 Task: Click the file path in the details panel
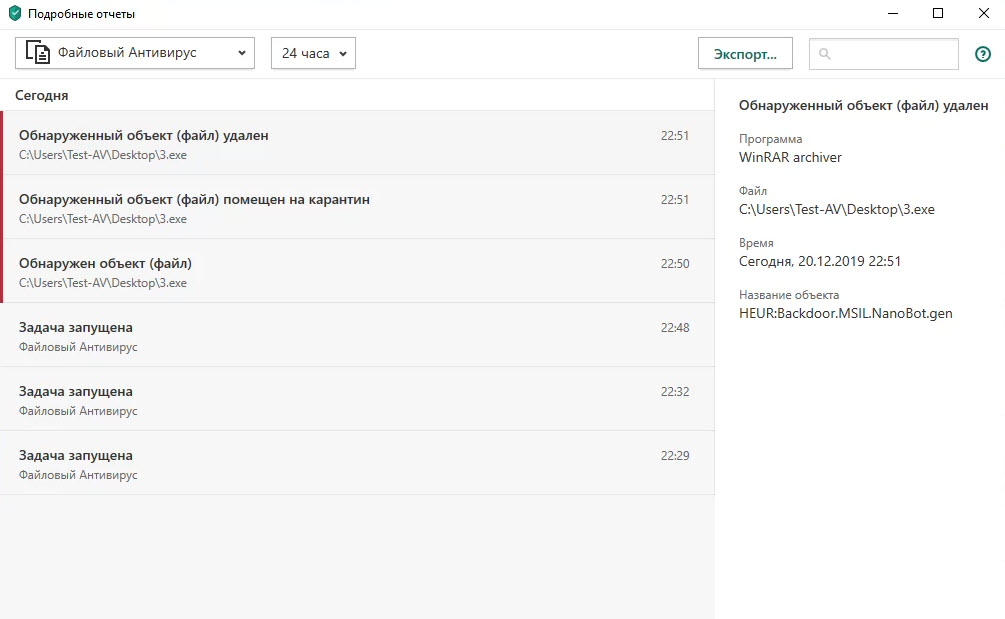click(836, 209)
